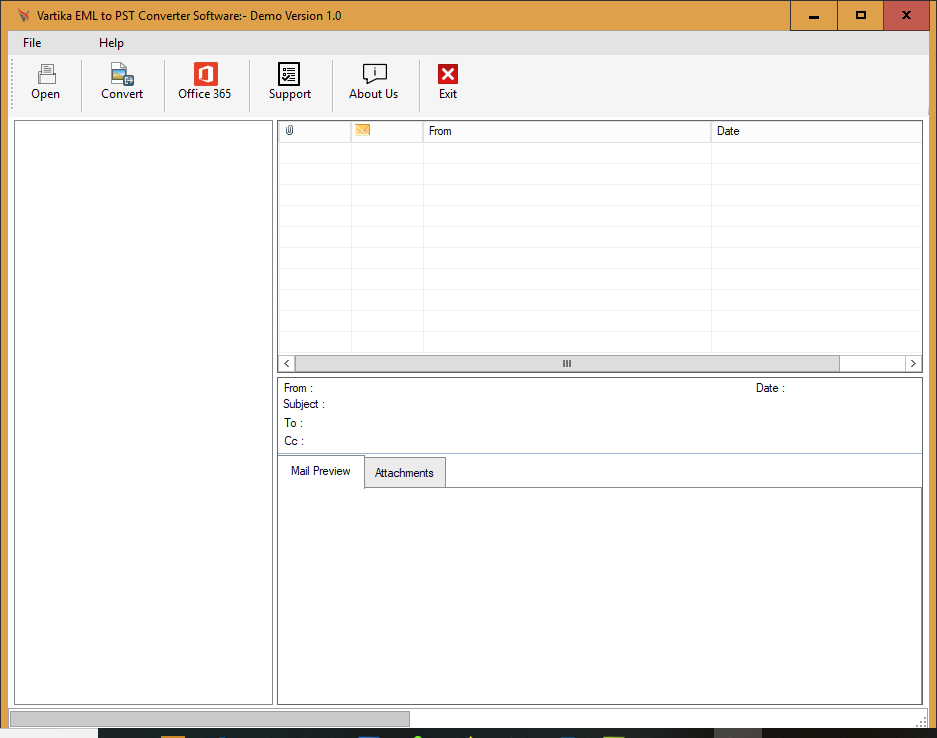Click the Date : label in preview header

pos(770,388)
